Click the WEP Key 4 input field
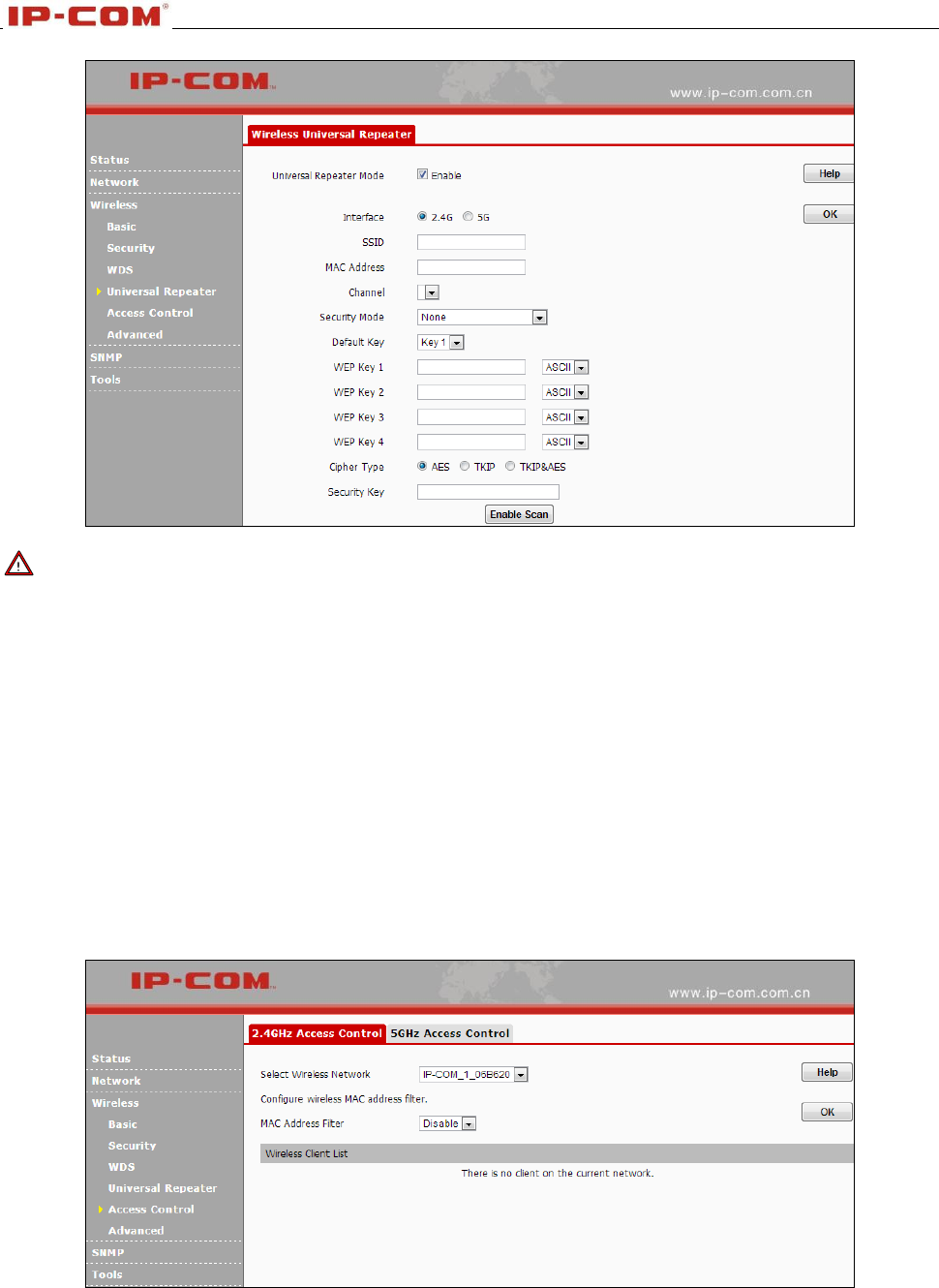This screenshot has width=939, height=1288. (x=471, y=442)
